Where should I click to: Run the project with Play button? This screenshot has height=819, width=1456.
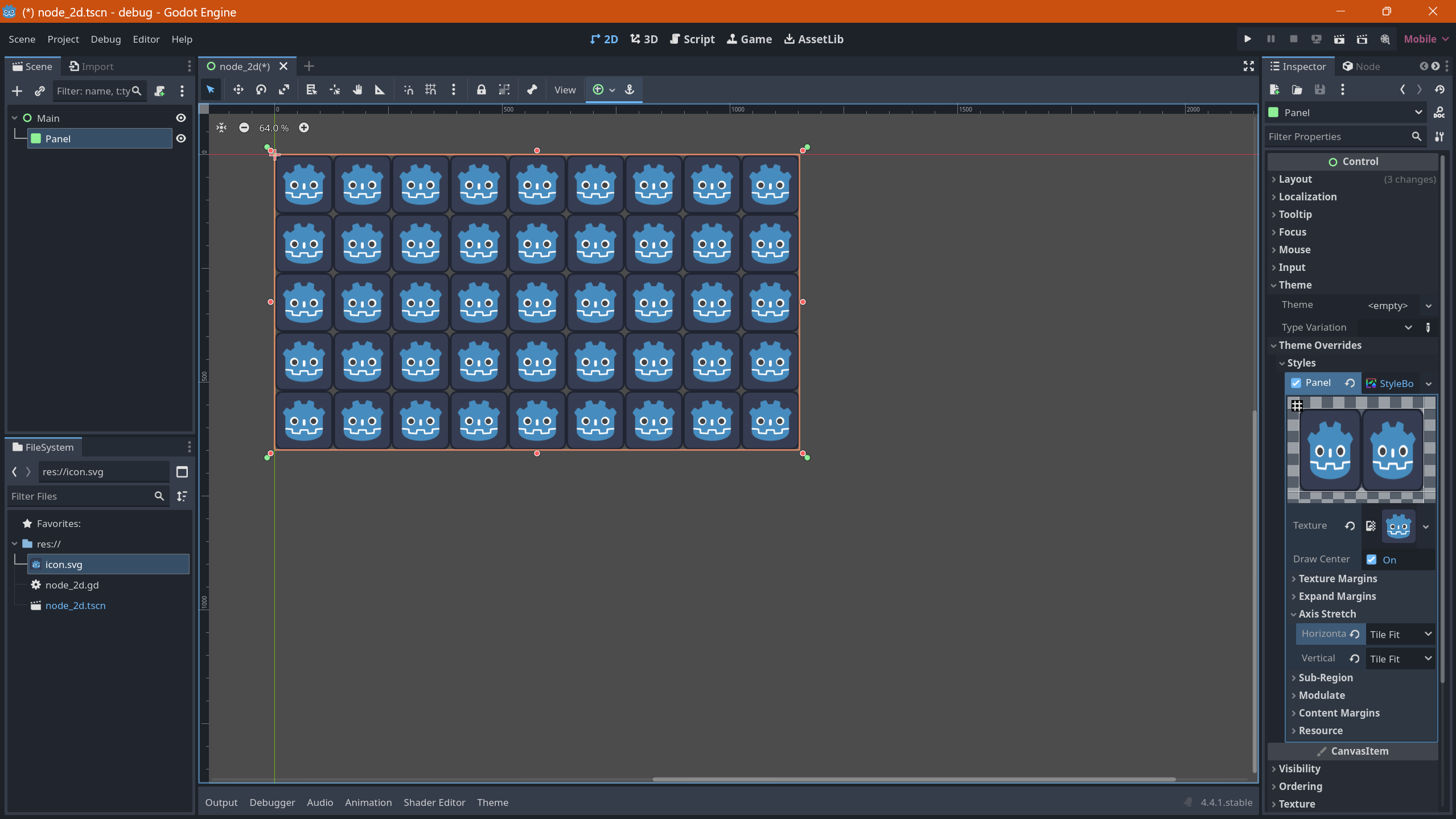point(1248,39)
